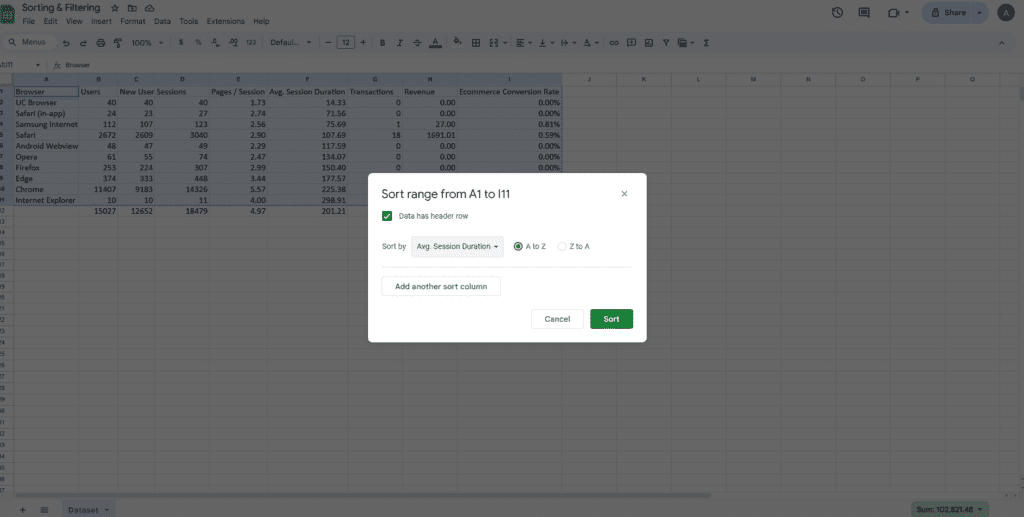Select the A to Z radio option
This screenshot has width=1024, height=517.
point(519,246)
